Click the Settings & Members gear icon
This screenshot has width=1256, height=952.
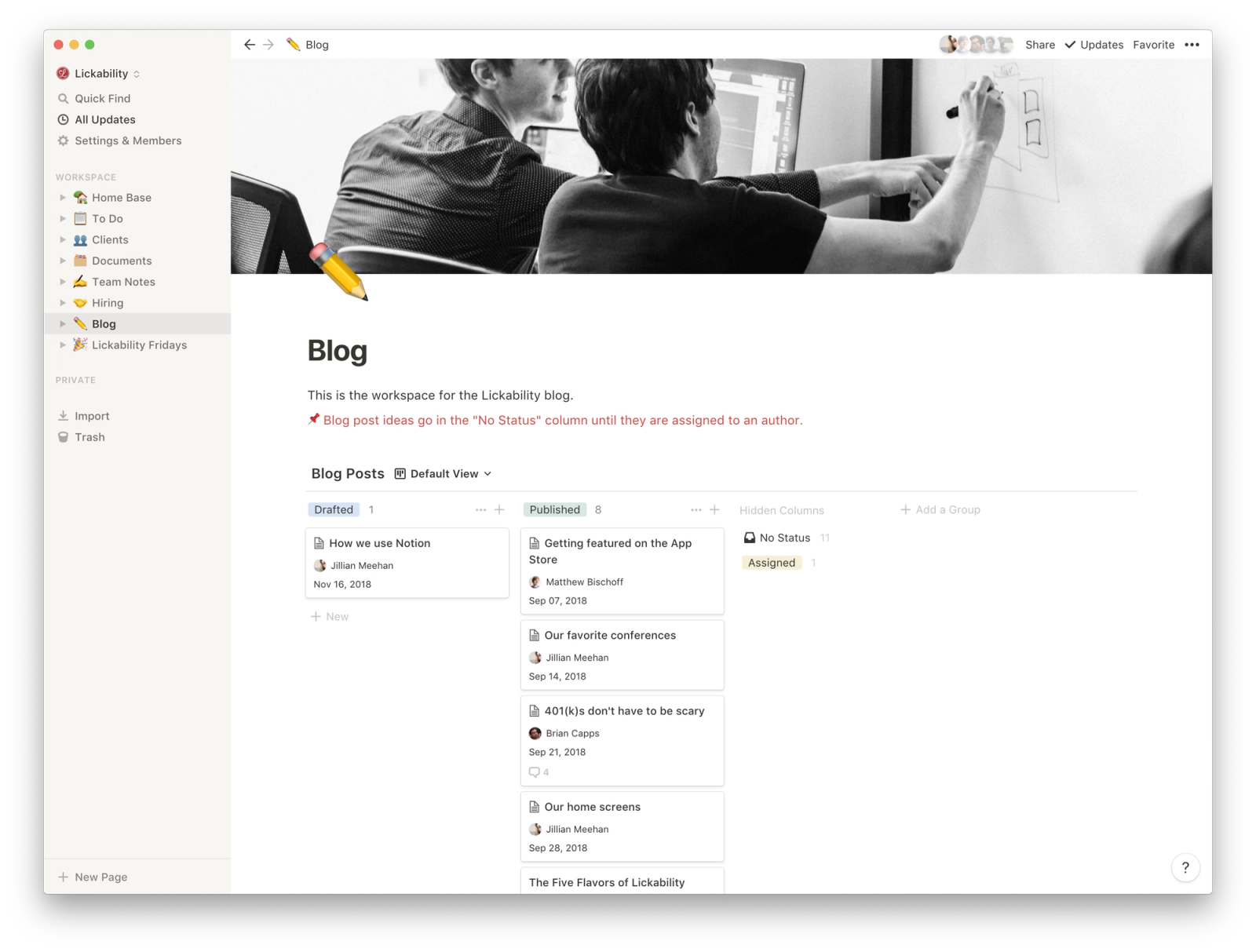pos(64,141)
